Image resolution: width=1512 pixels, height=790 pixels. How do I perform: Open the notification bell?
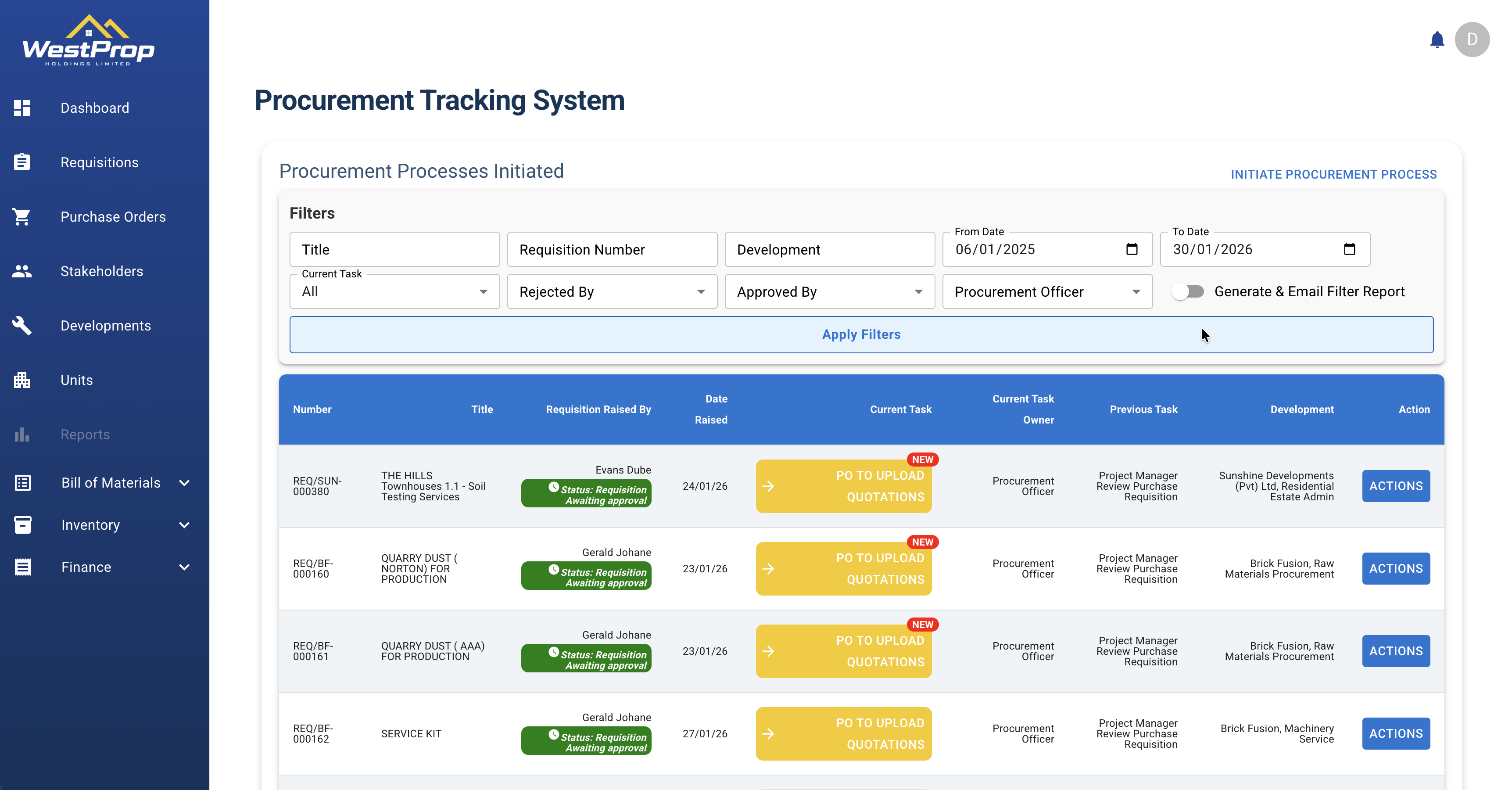(1438, 39)
